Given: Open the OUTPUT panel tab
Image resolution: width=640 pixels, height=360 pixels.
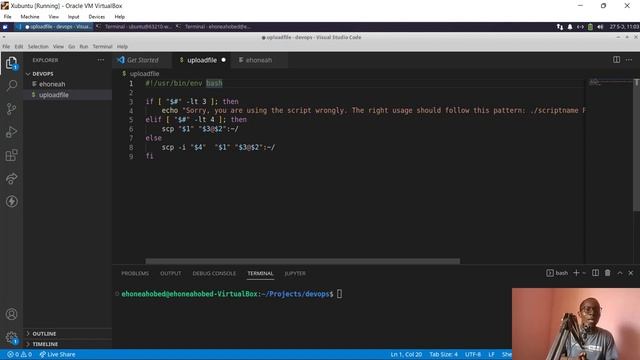Looking at the screenshot, I should tap(171, 273).
